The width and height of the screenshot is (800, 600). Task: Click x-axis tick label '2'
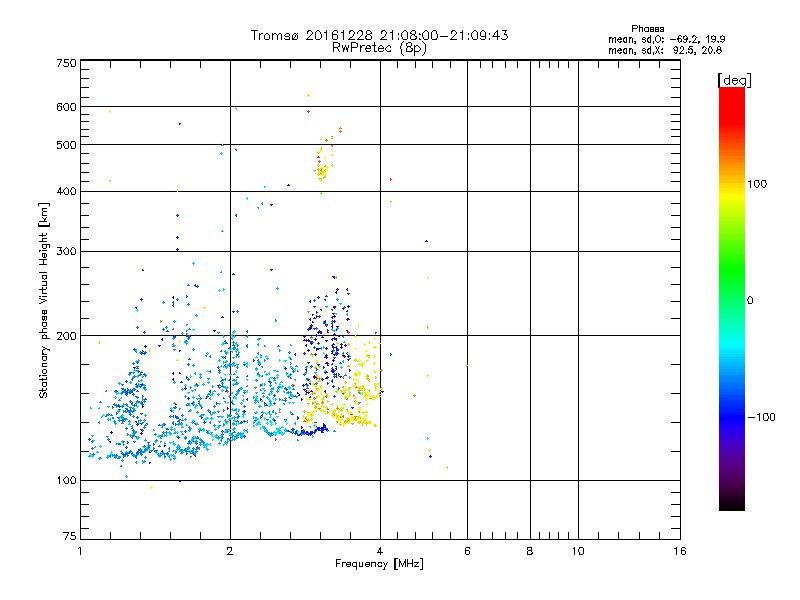tap(230, 551)
